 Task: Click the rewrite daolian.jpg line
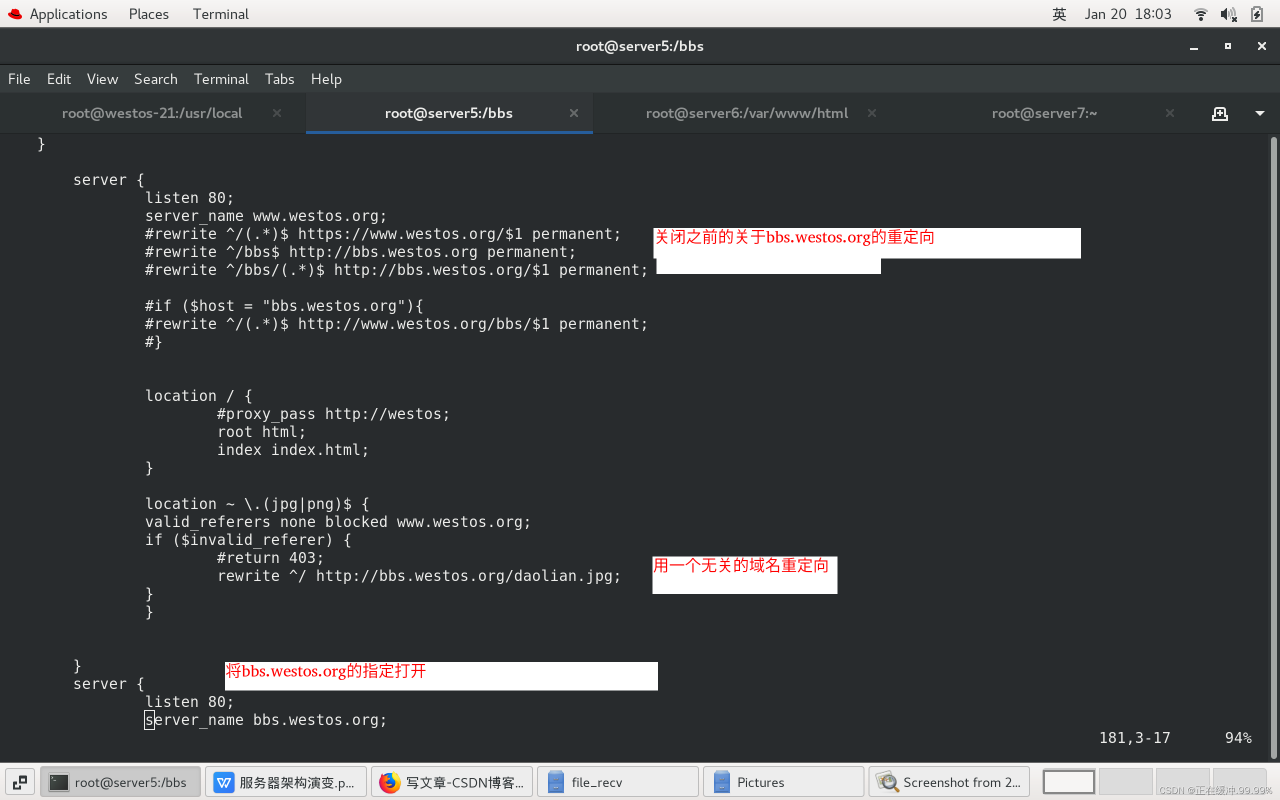pyautogui.click(x=419, y=576)
